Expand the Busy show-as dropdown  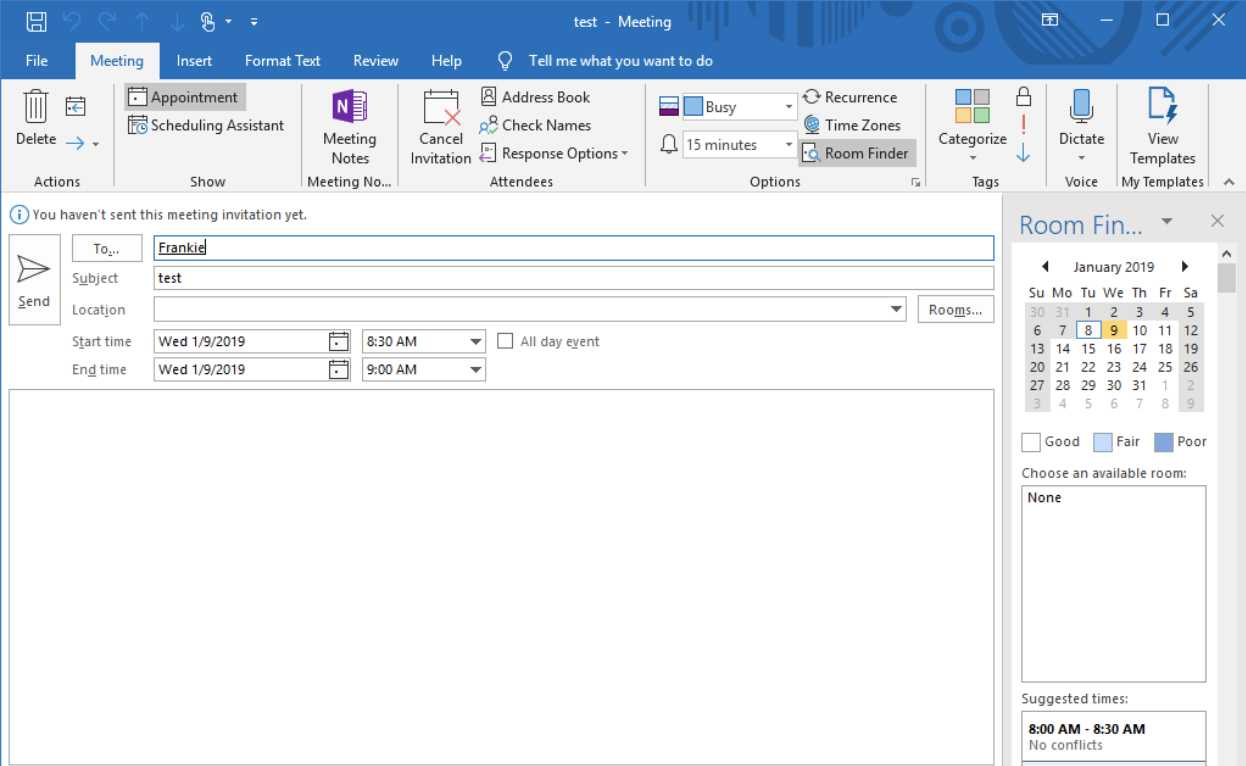tap(788, 107)
